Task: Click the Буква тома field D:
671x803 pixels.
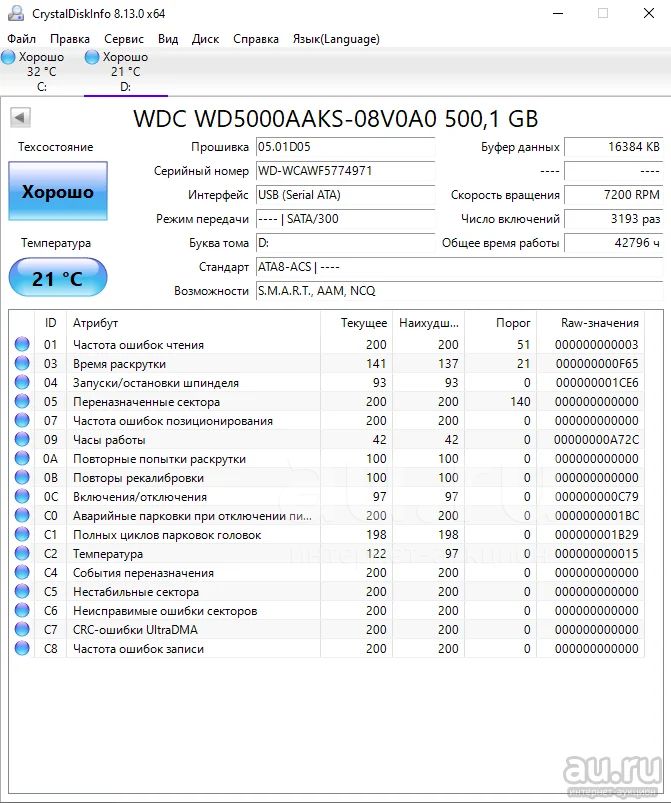Action: point(345,243)
